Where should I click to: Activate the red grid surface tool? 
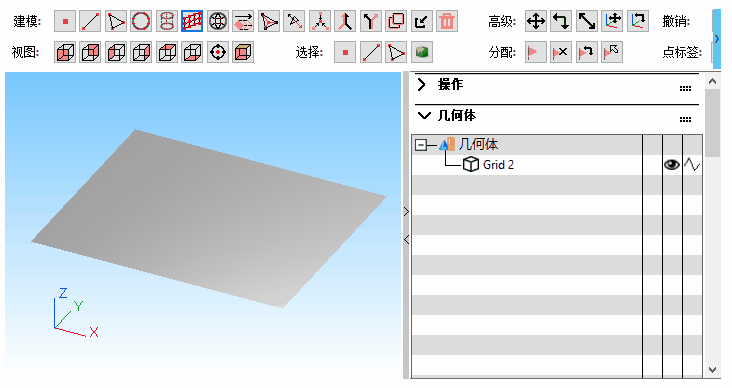click(192, 21)
